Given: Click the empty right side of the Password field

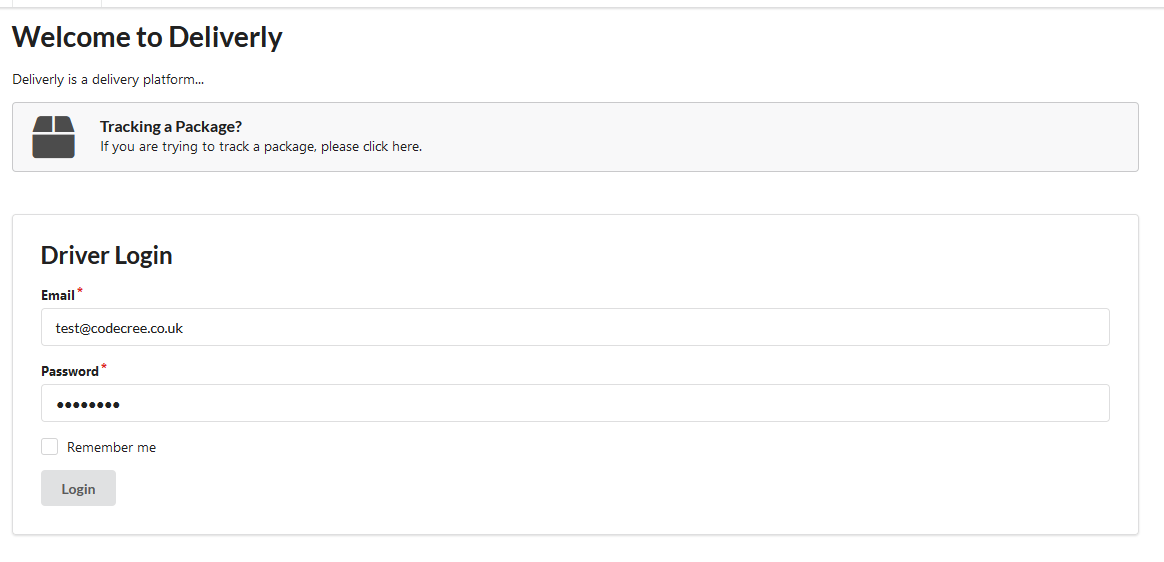Looking at the screenshot, I should 900,403.
